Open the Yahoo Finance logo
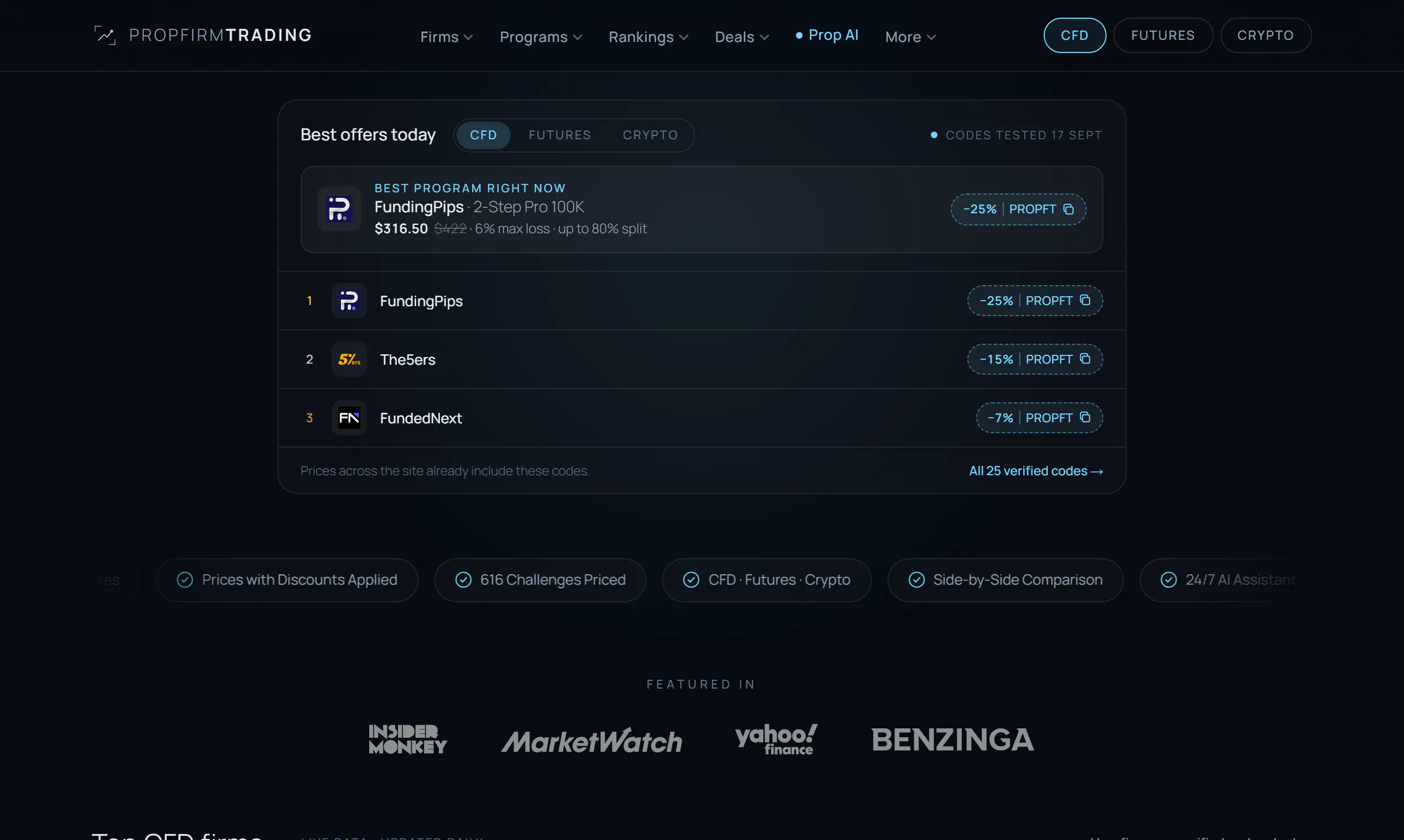Viewport: 1404px width, 840px height. point(776,739)
